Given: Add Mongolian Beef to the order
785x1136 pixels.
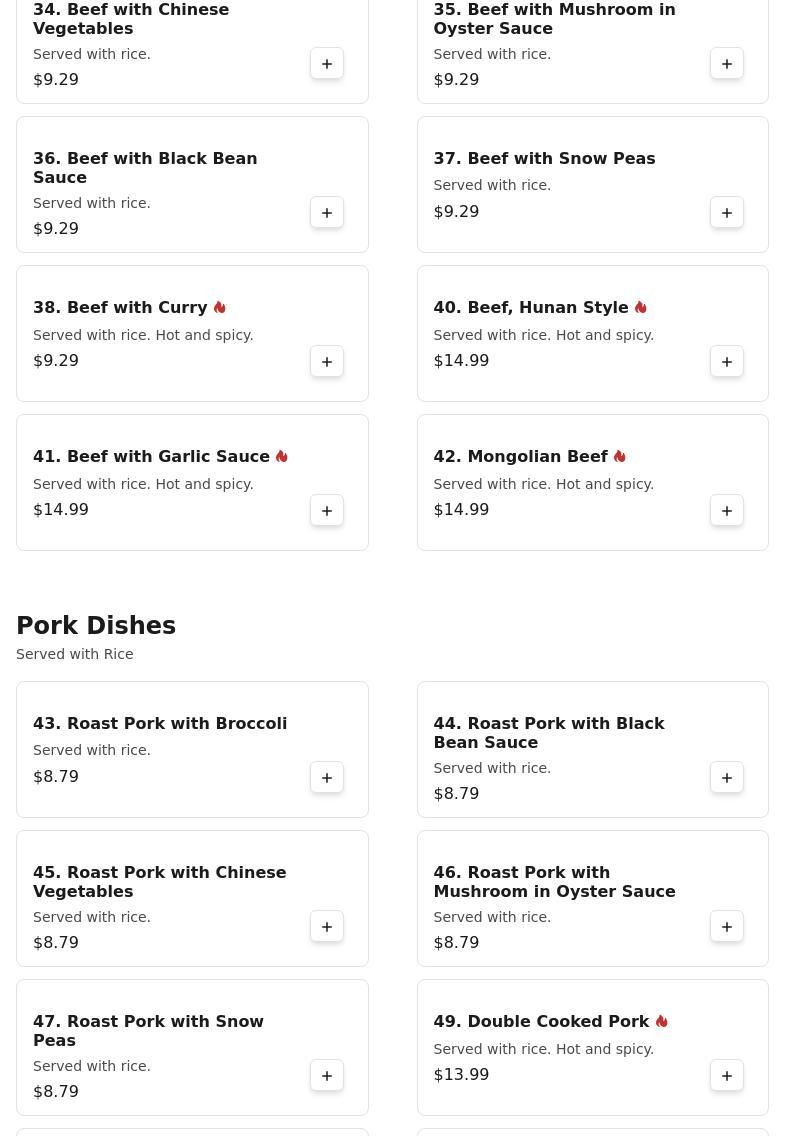Looking at the screenshot, I should point(727,511).
